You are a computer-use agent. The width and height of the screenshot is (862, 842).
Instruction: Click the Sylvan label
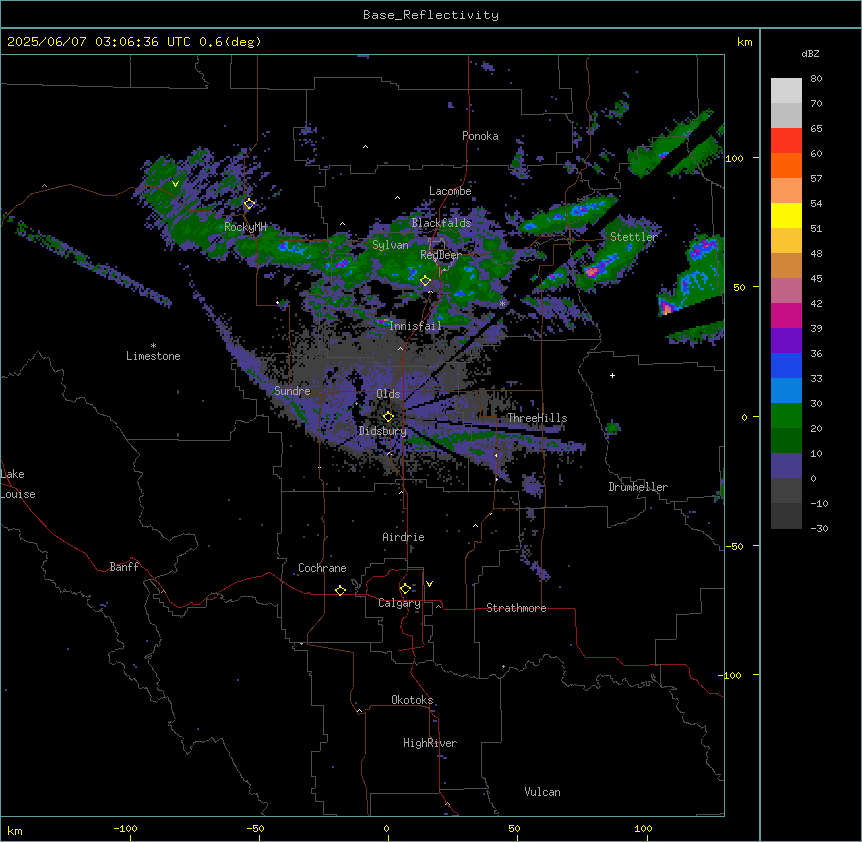(x=390, y=245)
